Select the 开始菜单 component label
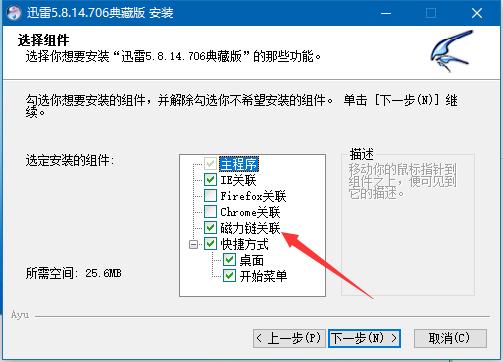Image resolution: width=503 pixels, height=362 pixels. (x=263, y=276)
